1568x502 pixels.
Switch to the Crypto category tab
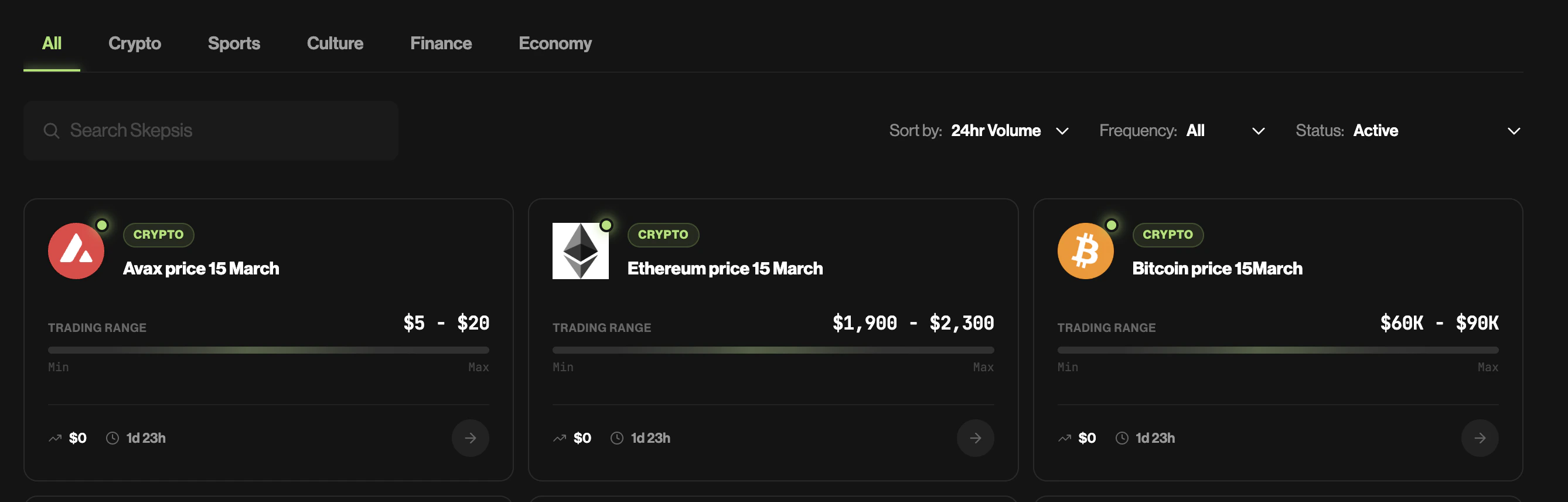click(x=134, y=43)
